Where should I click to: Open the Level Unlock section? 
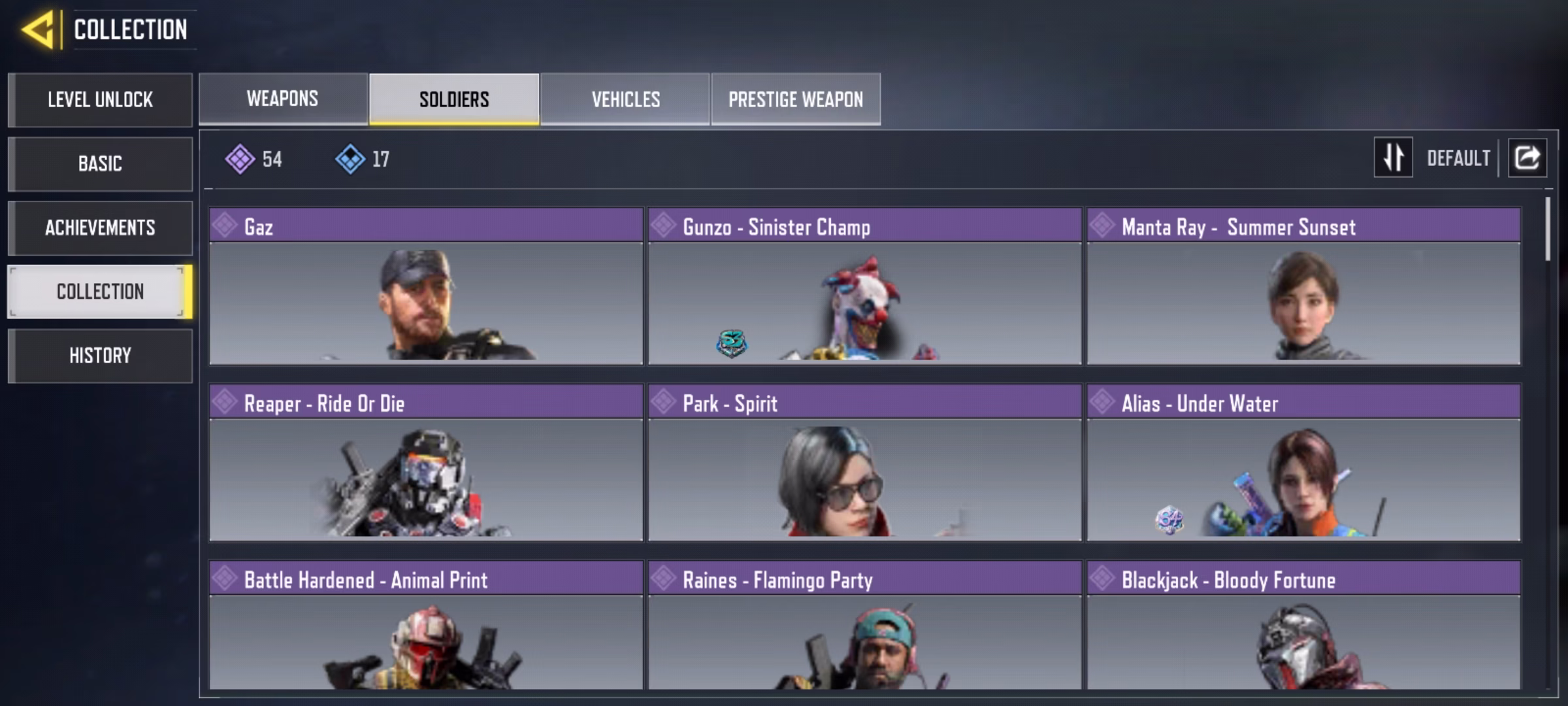tap(100, 100)
